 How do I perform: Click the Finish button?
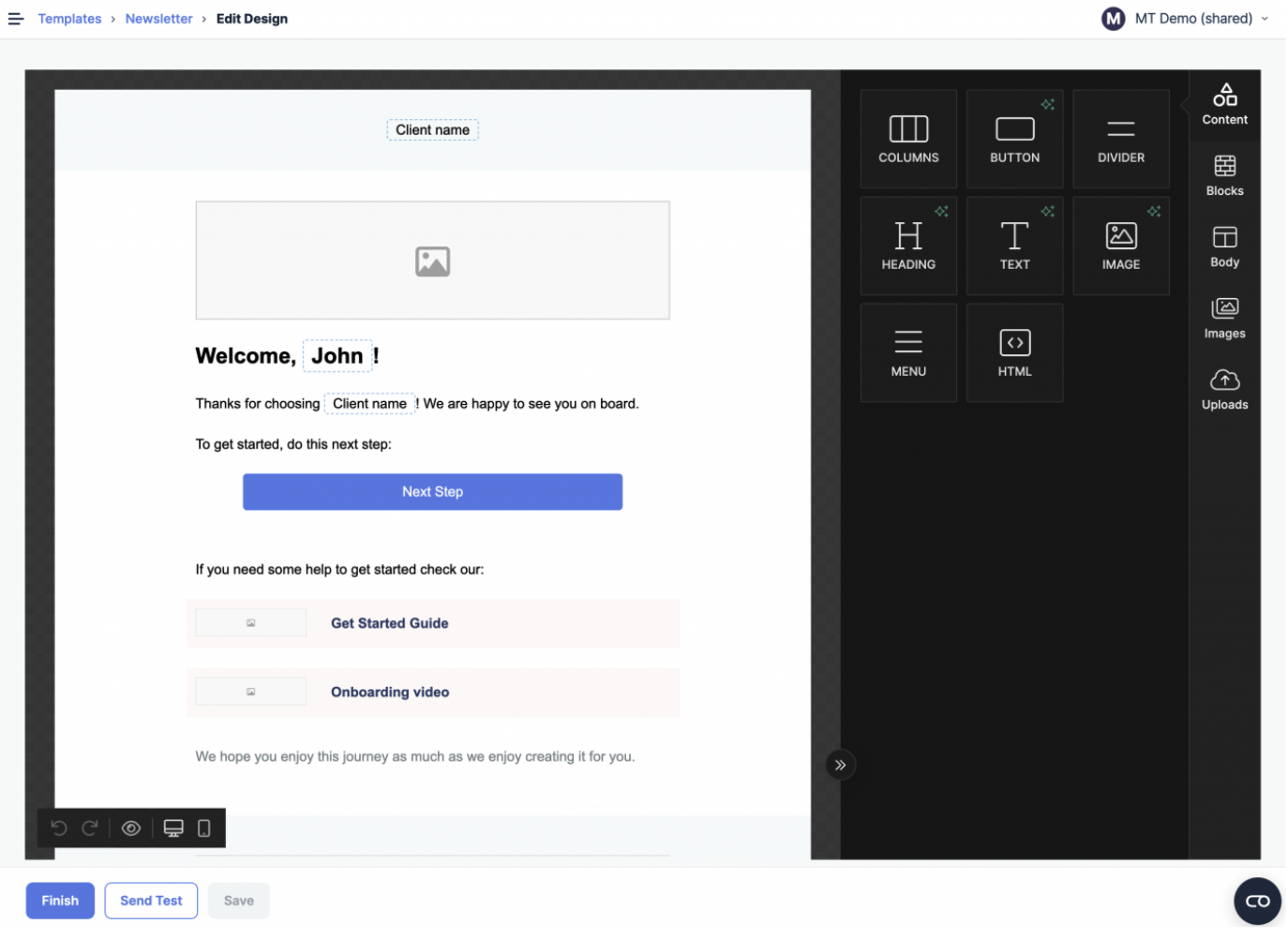click(60, 901)
